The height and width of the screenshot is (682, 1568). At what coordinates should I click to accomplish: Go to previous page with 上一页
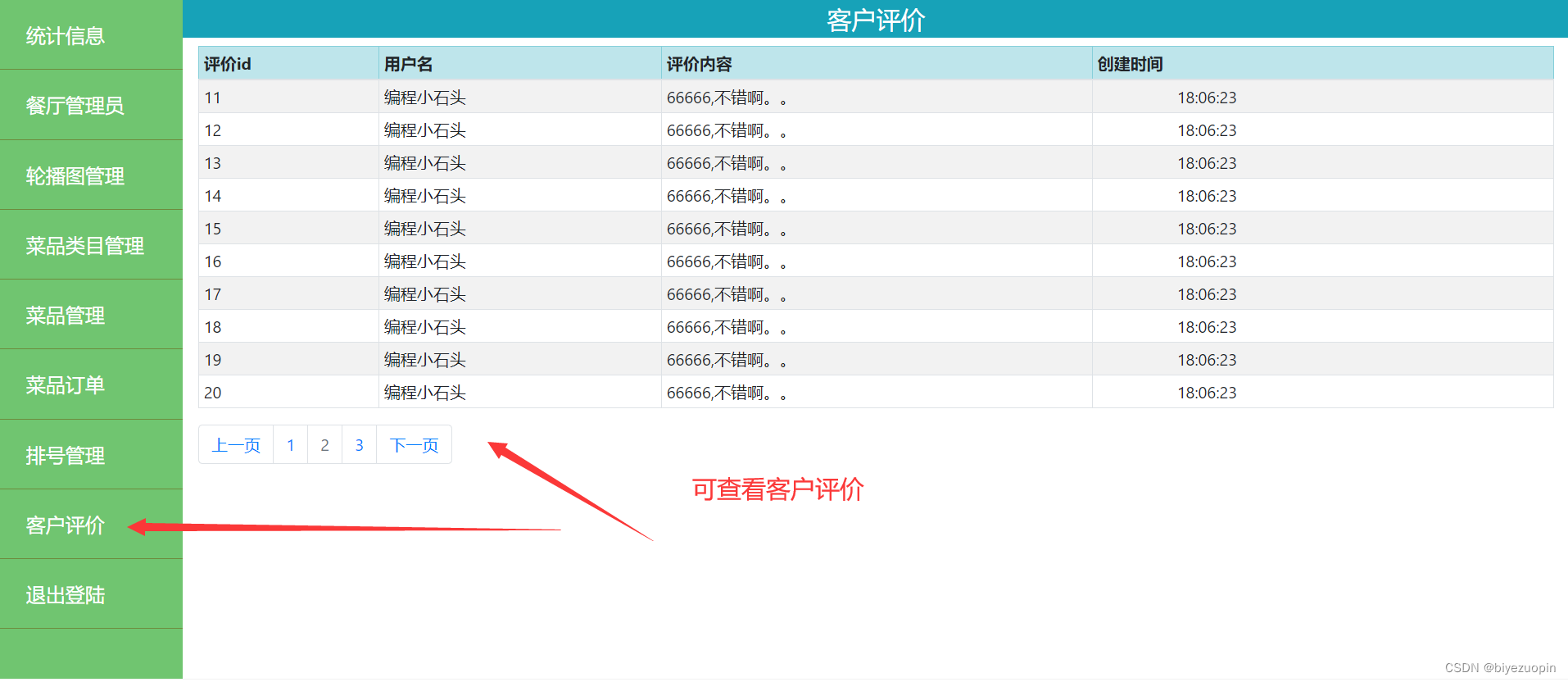pyautogui.click(x=236, y=445)
